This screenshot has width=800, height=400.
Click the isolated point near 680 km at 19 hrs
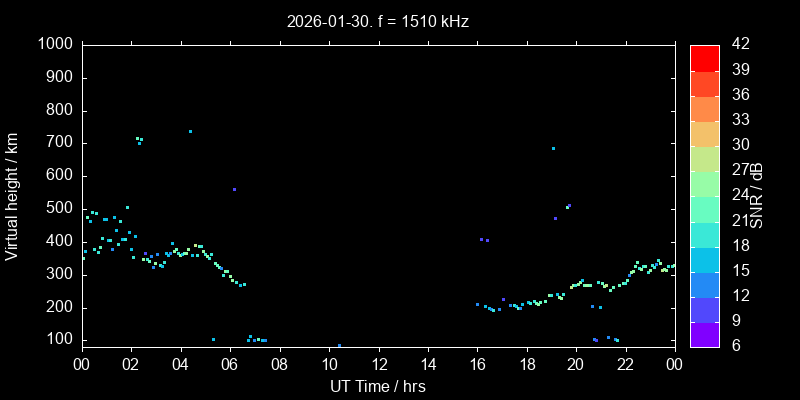point(553,148)
